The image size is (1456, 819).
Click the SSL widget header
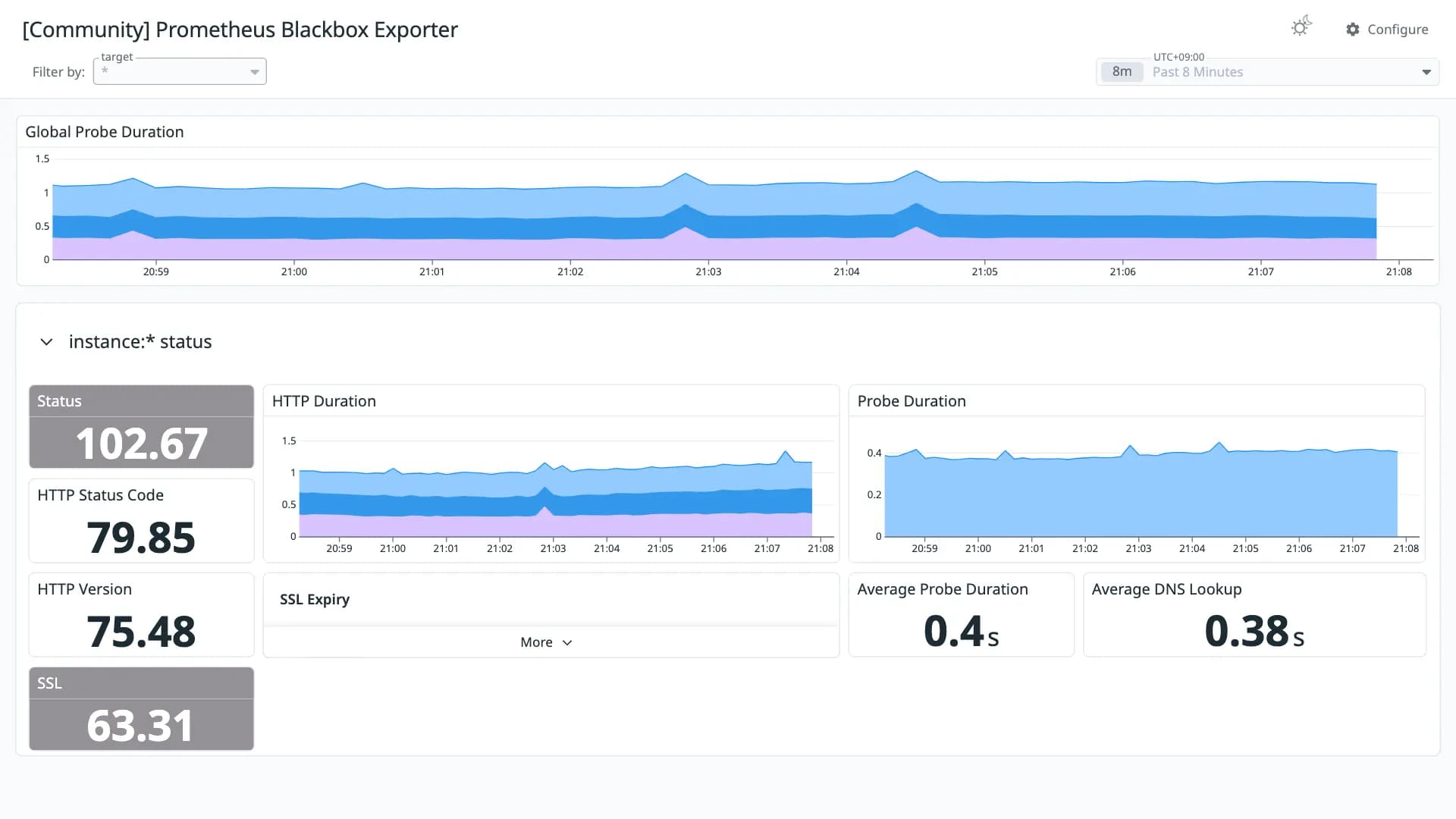(x=141, y=683)
